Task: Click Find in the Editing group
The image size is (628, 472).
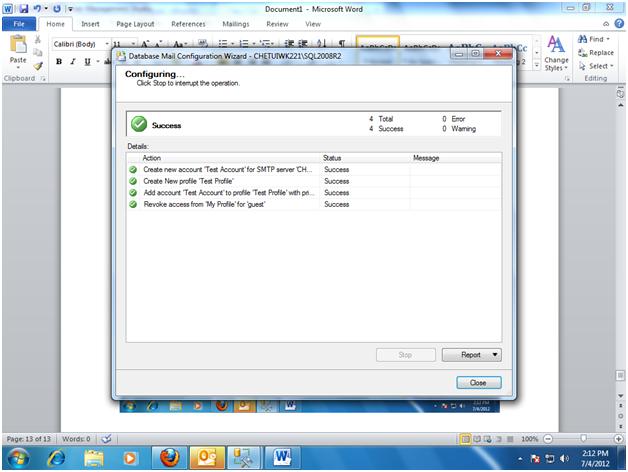Action: tap(594, 39)
